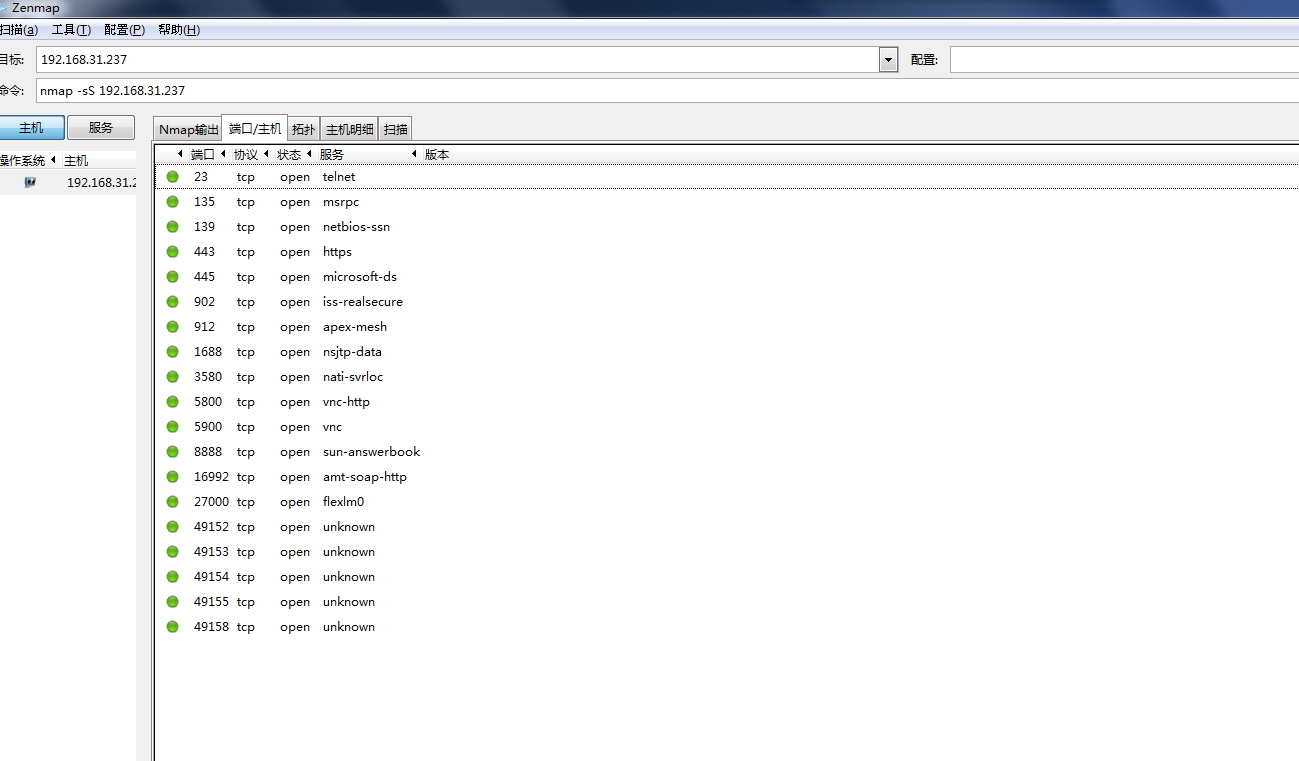
Task: Sort the table by 状态 column header
Action: point(289,155)
